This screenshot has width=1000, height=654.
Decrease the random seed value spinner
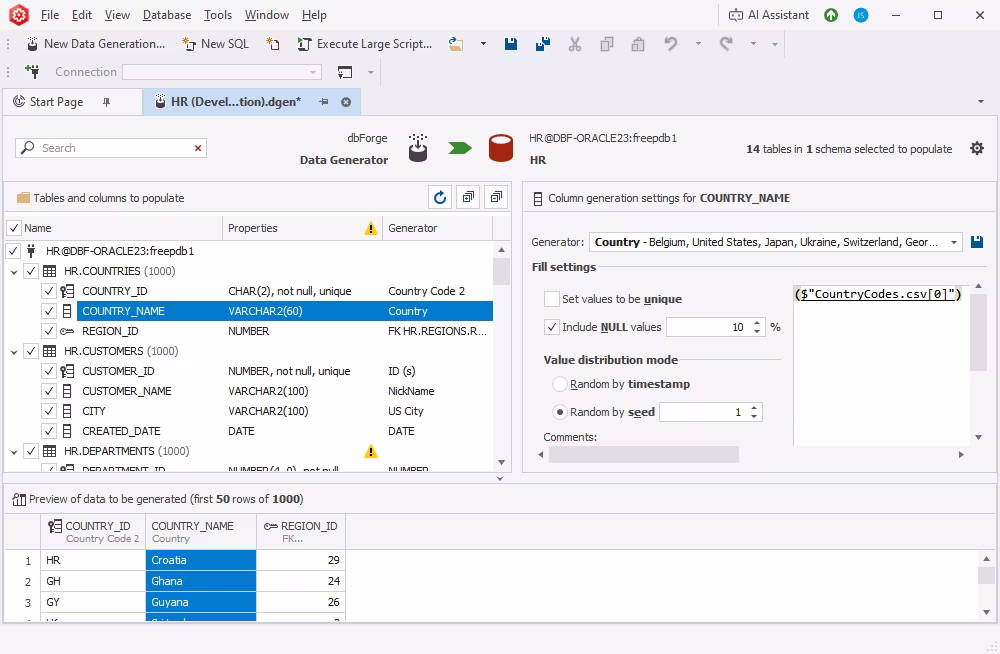click(x=754, y=416)
